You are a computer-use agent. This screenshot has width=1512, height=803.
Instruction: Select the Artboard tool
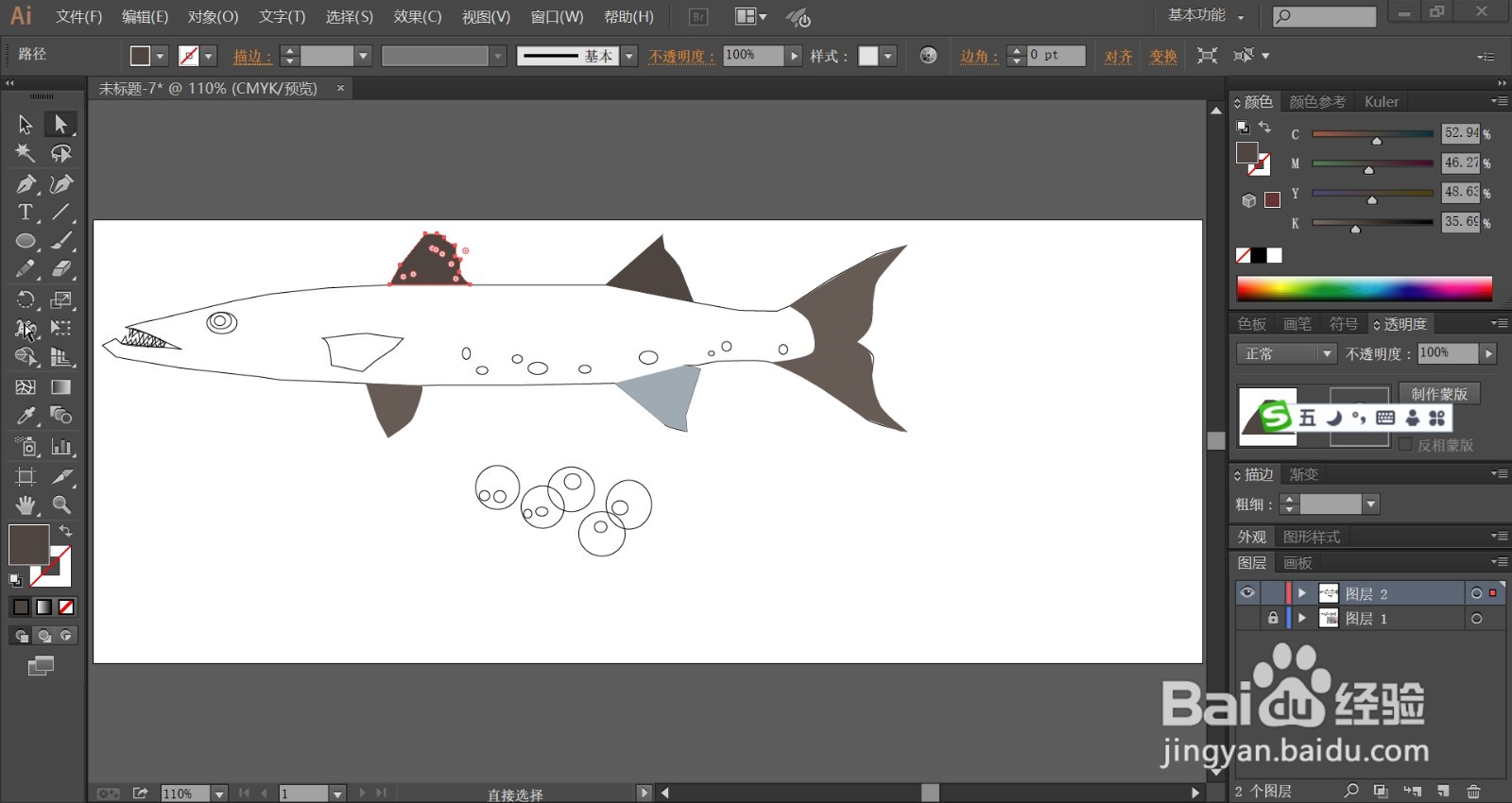pos(26,476)
